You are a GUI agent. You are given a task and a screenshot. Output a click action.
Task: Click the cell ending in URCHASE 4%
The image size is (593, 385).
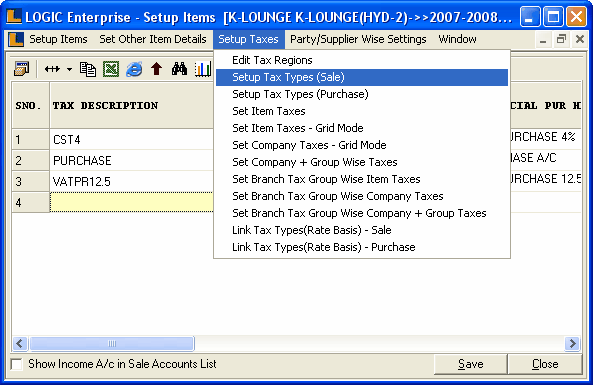[x=546, y=137]
